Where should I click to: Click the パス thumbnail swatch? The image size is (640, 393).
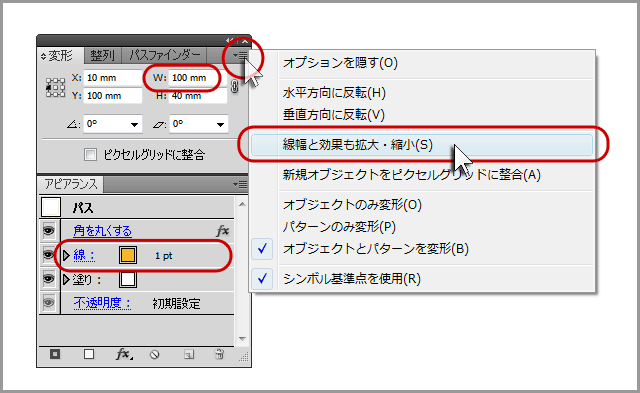51,207
